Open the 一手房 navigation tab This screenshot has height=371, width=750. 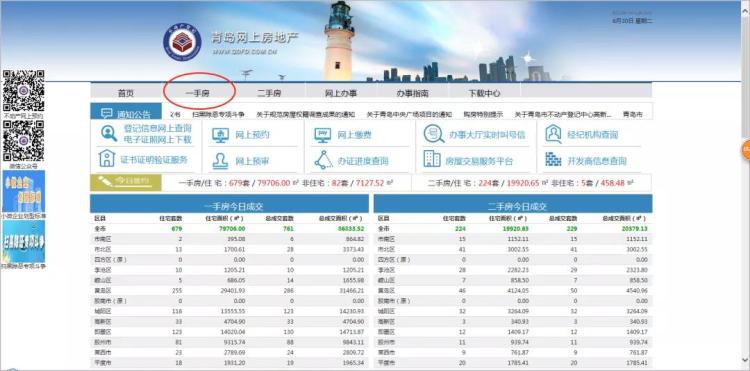(x=198, y=93)
